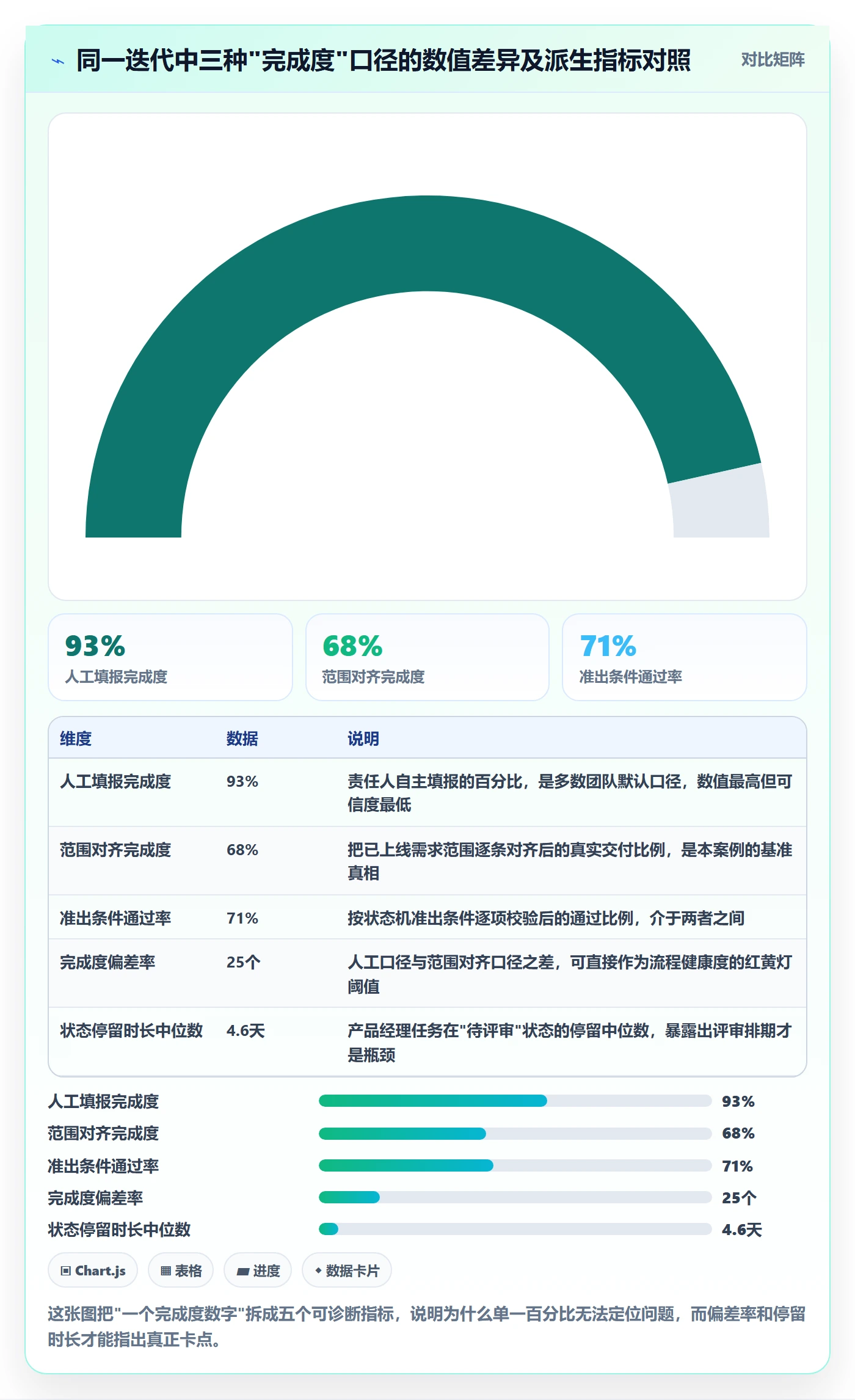Click the 对比矩阵 badge in the header
This screenshot has width=855, height=1400.
(773, 60)
